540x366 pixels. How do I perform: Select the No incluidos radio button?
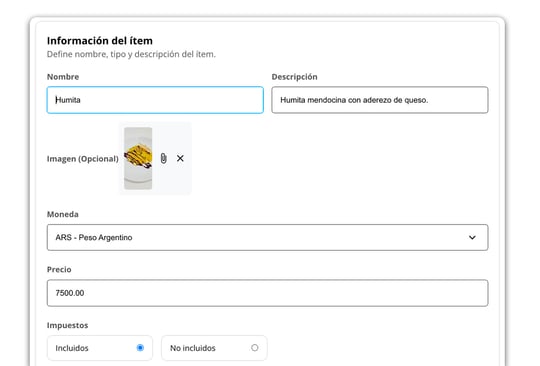coord(255,348)
